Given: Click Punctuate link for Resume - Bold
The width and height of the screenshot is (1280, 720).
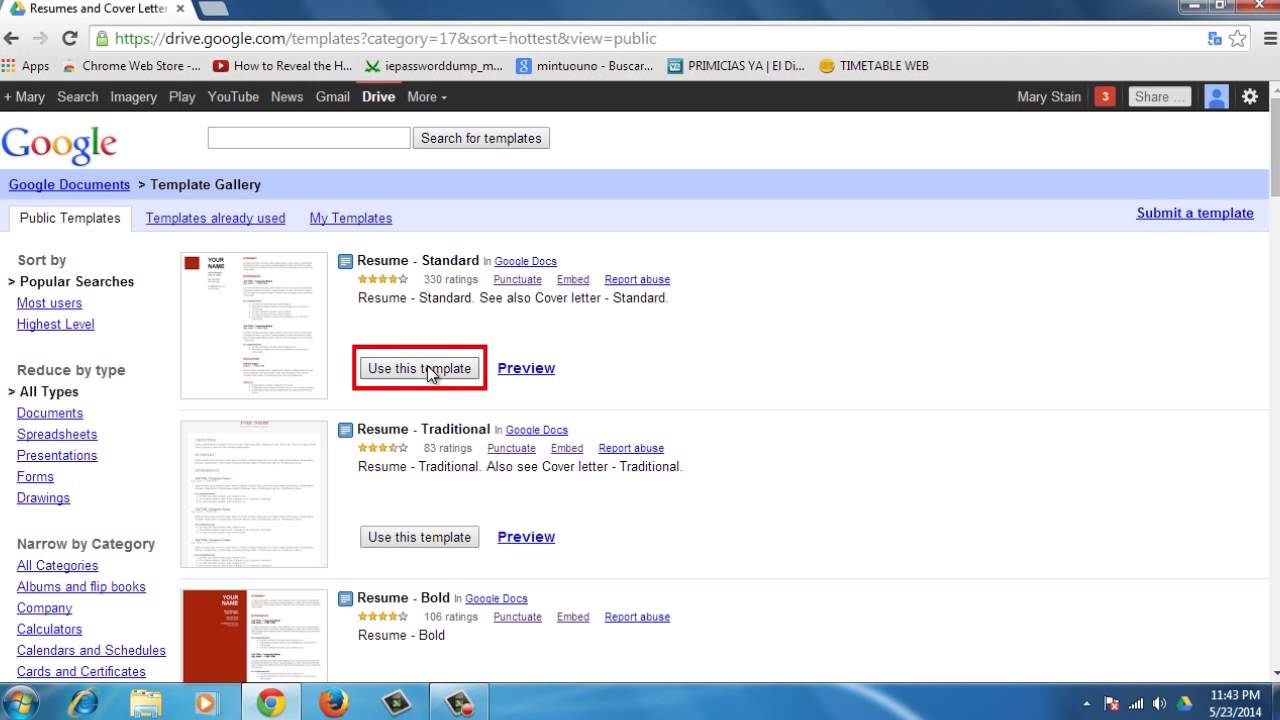Looking at the screenshot, I should (517, 617).
